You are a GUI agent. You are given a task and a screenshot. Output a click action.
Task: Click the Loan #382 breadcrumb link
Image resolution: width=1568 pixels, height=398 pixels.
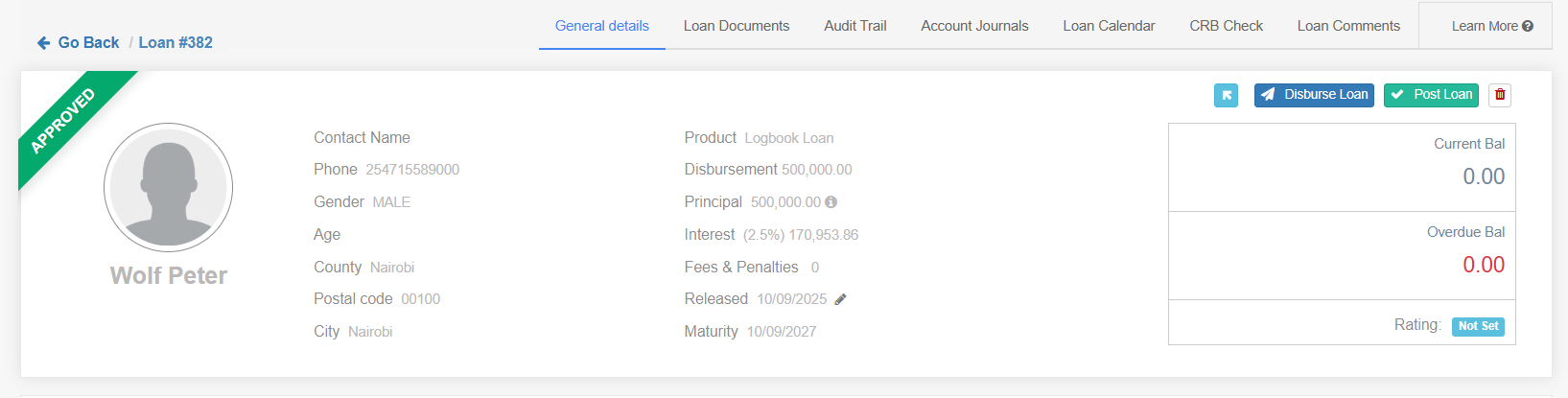176,42
